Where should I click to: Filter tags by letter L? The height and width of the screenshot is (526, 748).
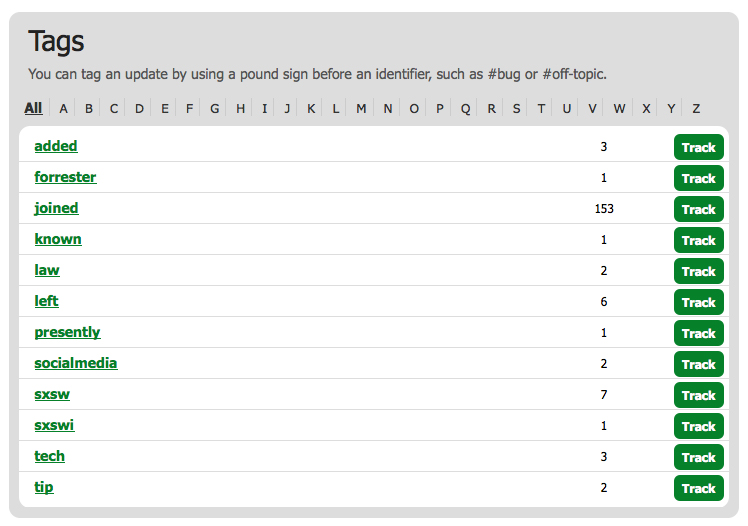pos(336,109)
